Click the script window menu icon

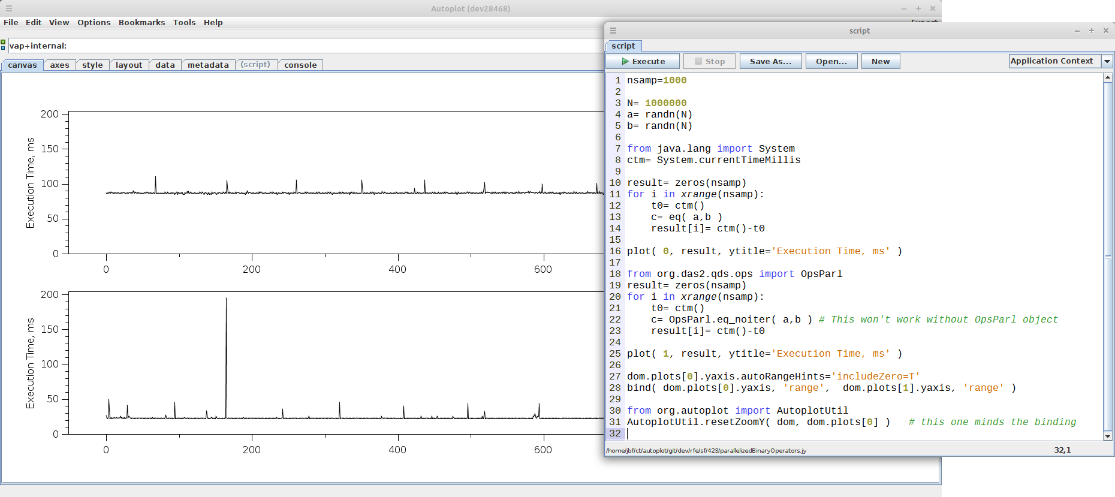pos(613,31)
